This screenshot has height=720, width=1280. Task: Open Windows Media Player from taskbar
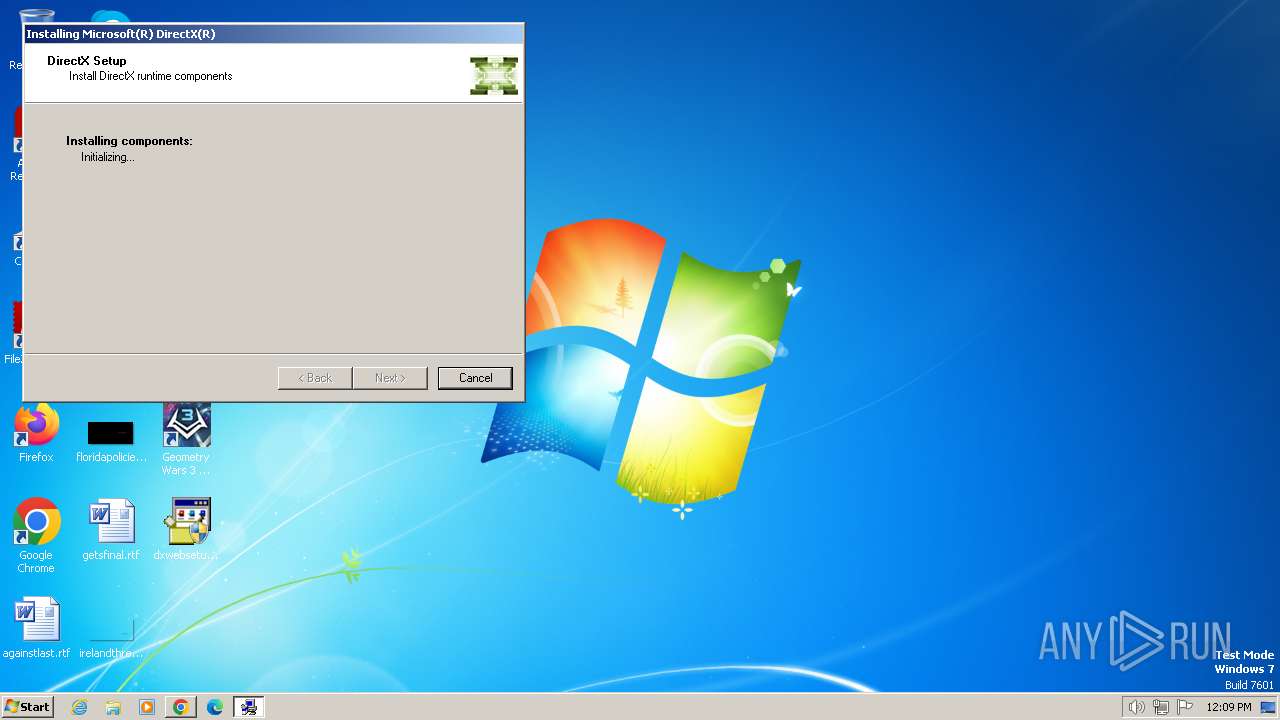pyautogui.click(x=147, y=707)
